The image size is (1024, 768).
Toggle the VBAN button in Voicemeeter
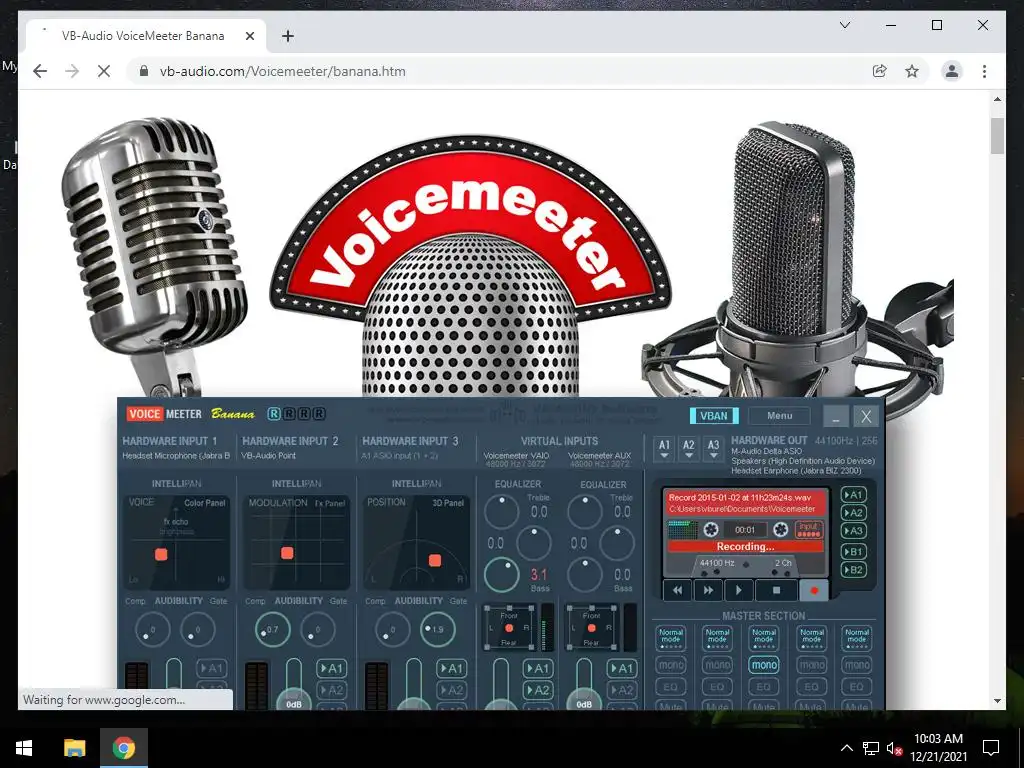point(714,415)
